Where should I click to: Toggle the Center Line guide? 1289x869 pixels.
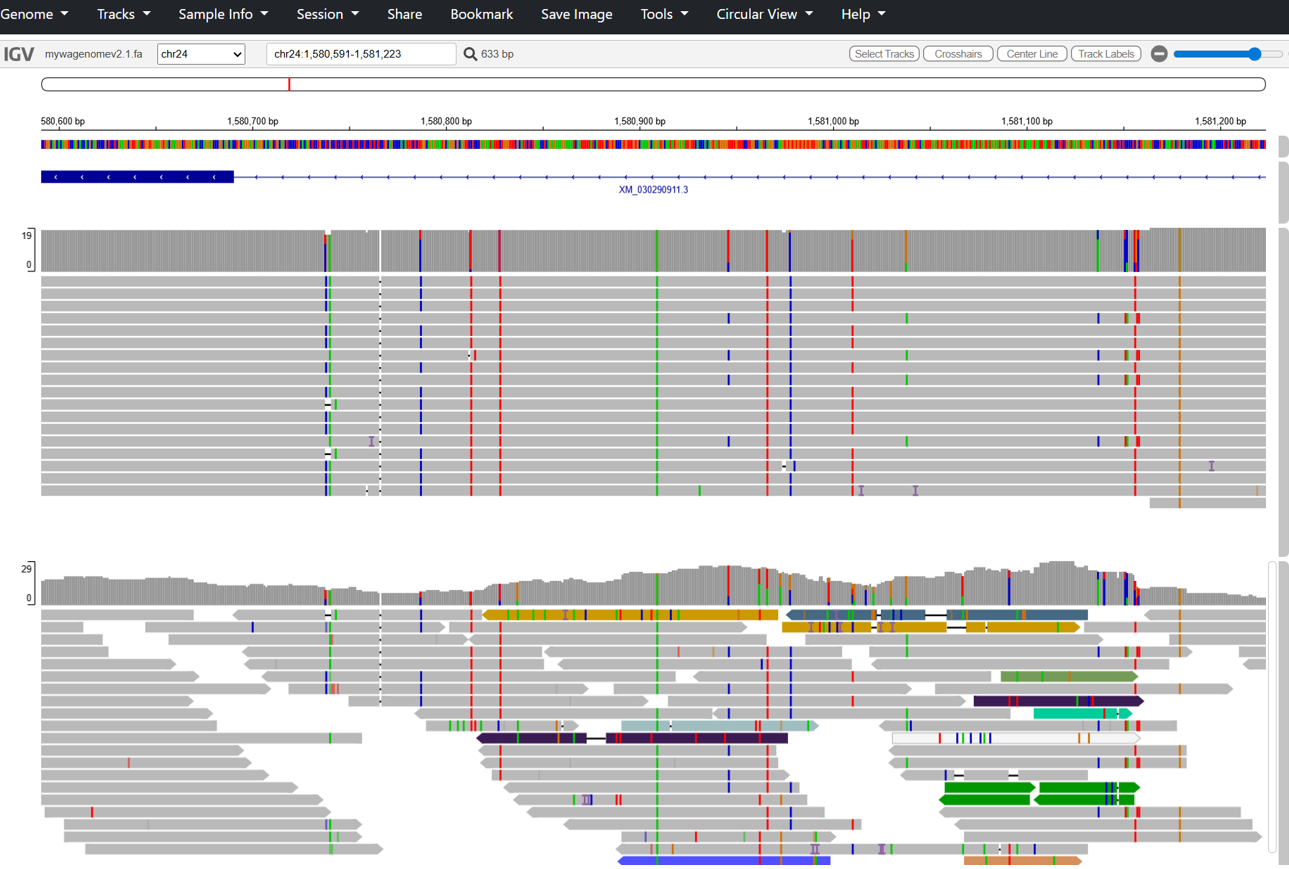pyautogui.click(x=1031, y=54)
